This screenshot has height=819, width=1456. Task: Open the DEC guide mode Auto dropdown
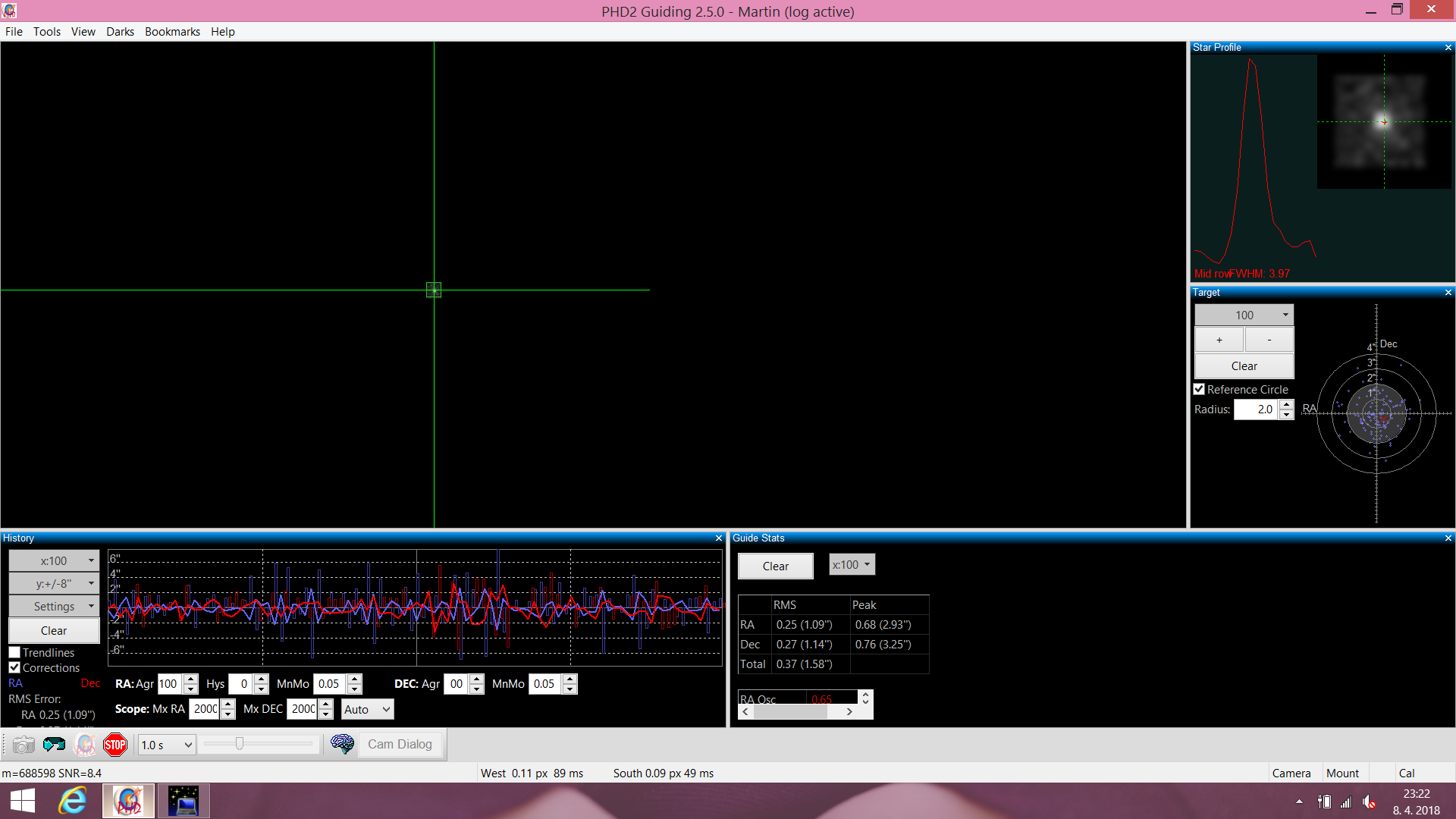(367, 709)
